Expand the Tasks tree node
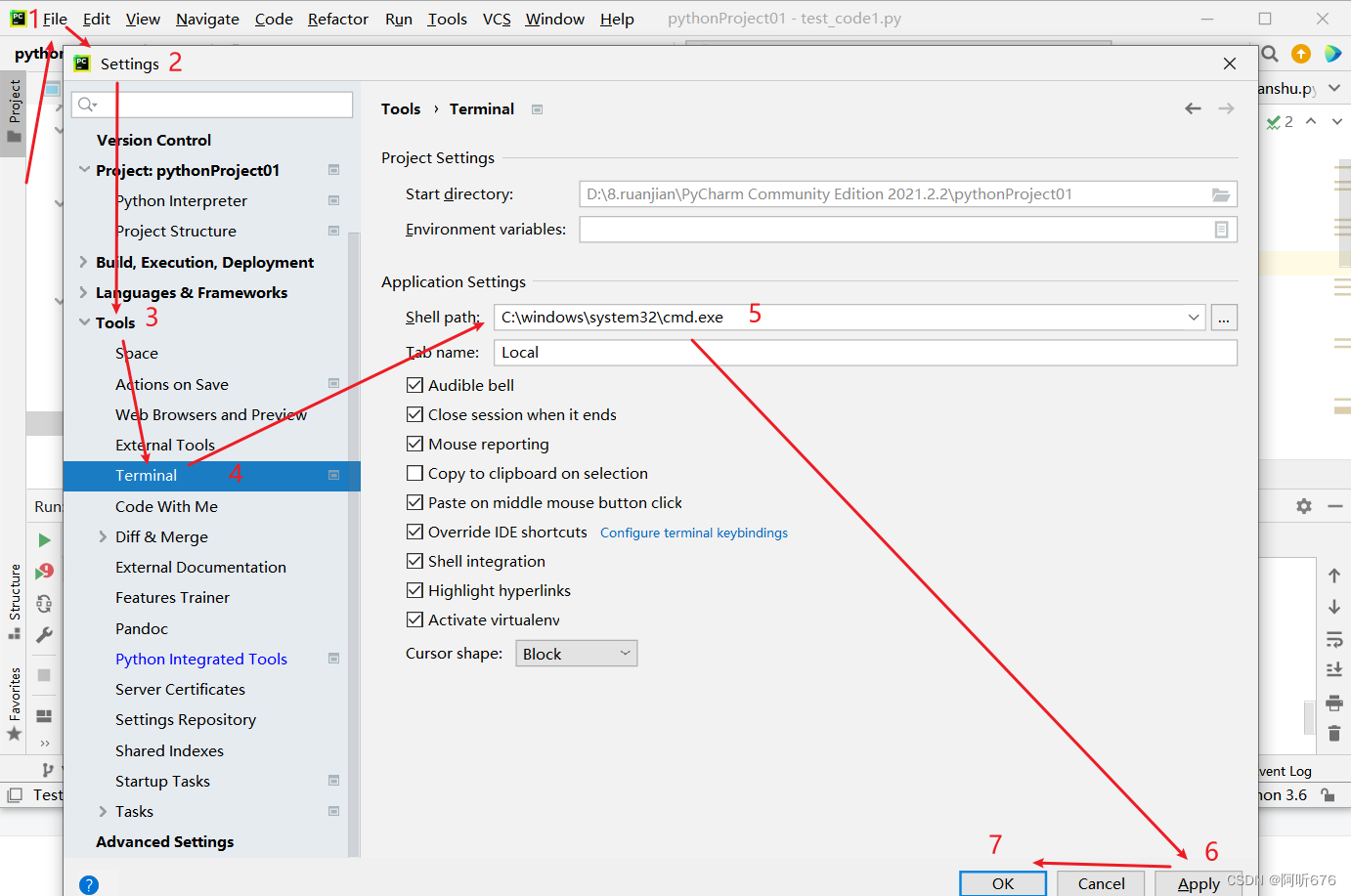The height and width of the screenshot is (896, 1351). [x=103, y=811]
